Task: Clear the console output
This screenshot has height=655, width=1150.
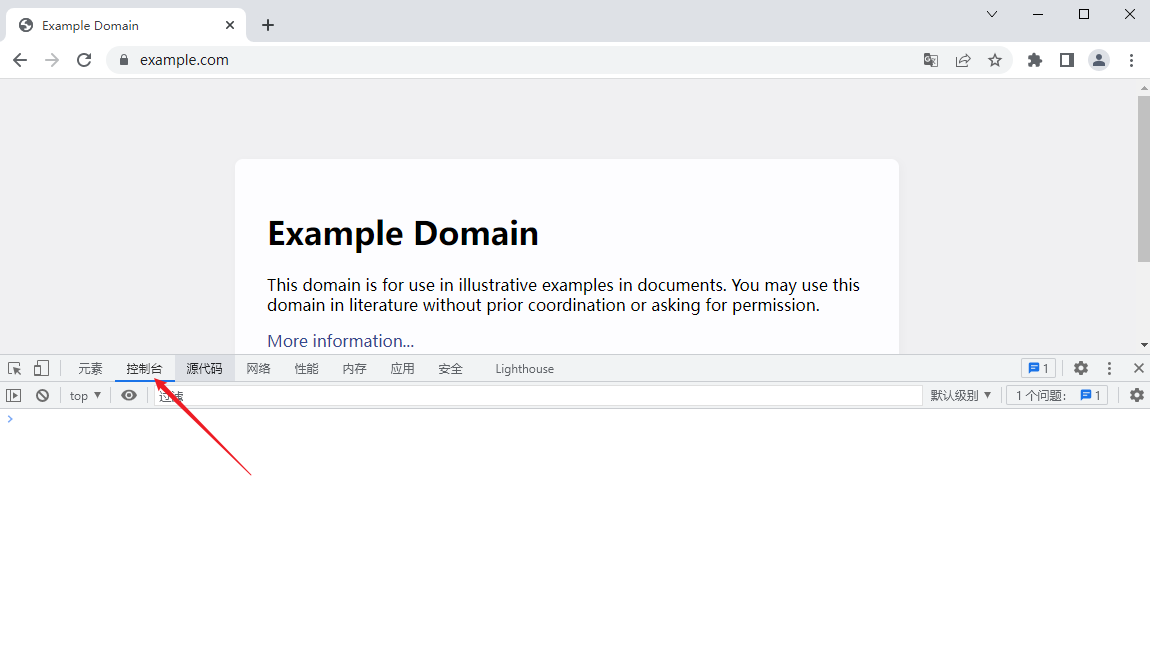Action: coord(43,395)
